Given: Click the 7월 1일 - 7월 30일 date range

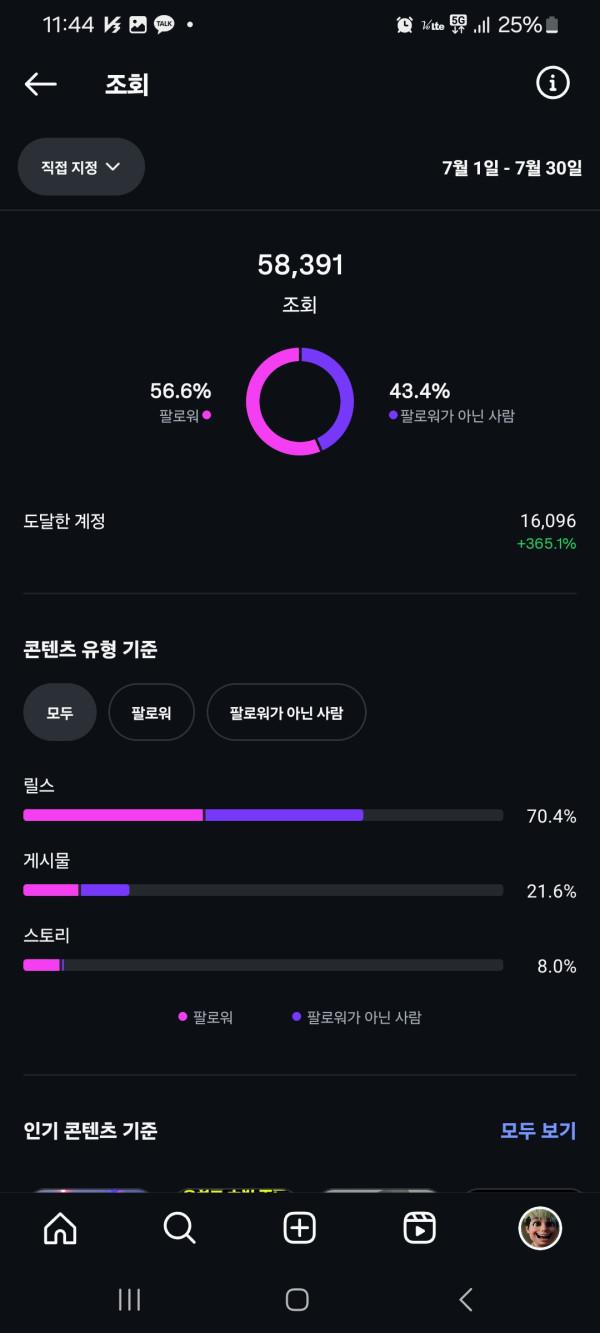Looking at the screenshot, I should click(512, 168).
